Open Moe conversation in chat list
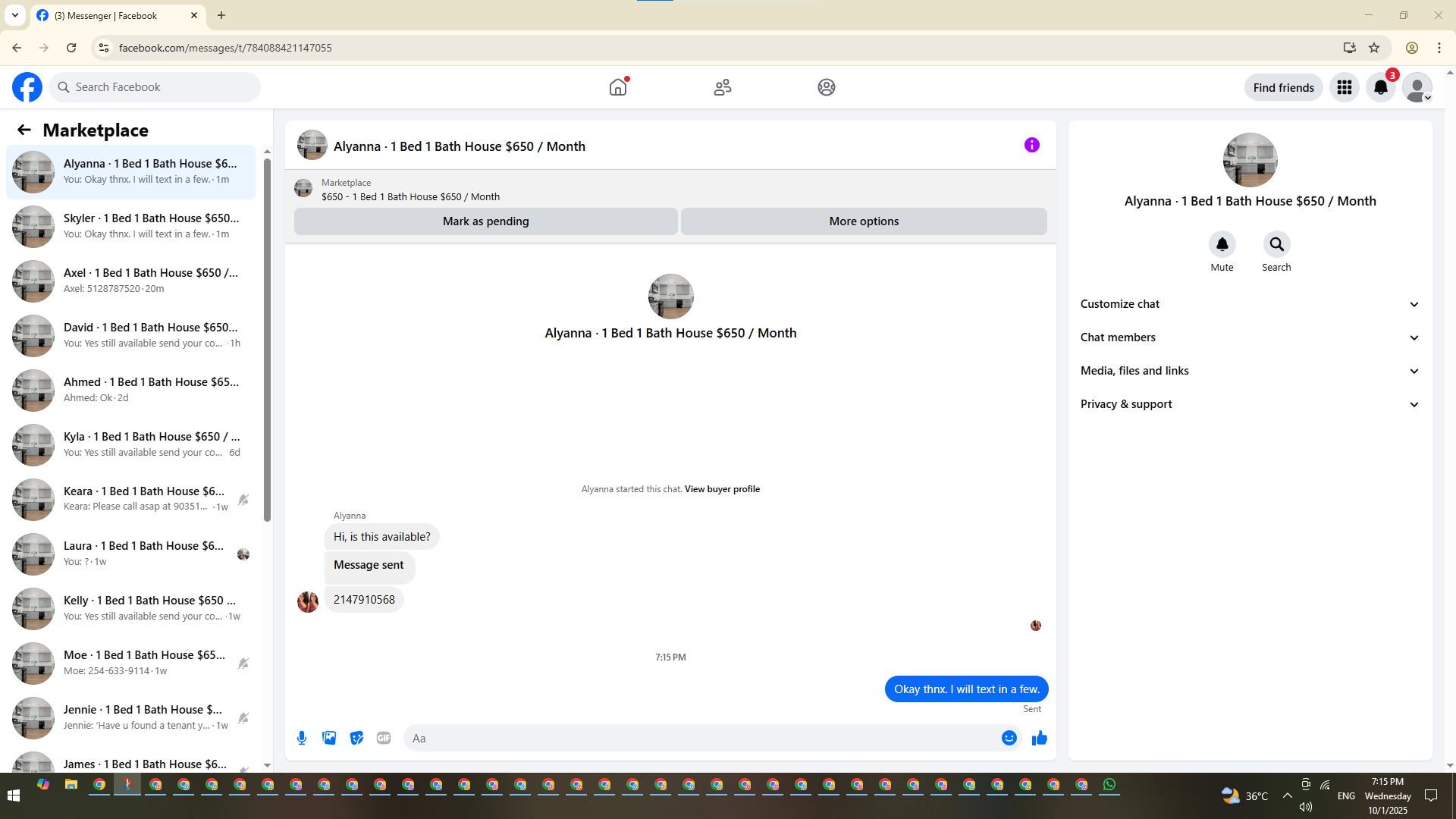 click(x=131, y=664)
